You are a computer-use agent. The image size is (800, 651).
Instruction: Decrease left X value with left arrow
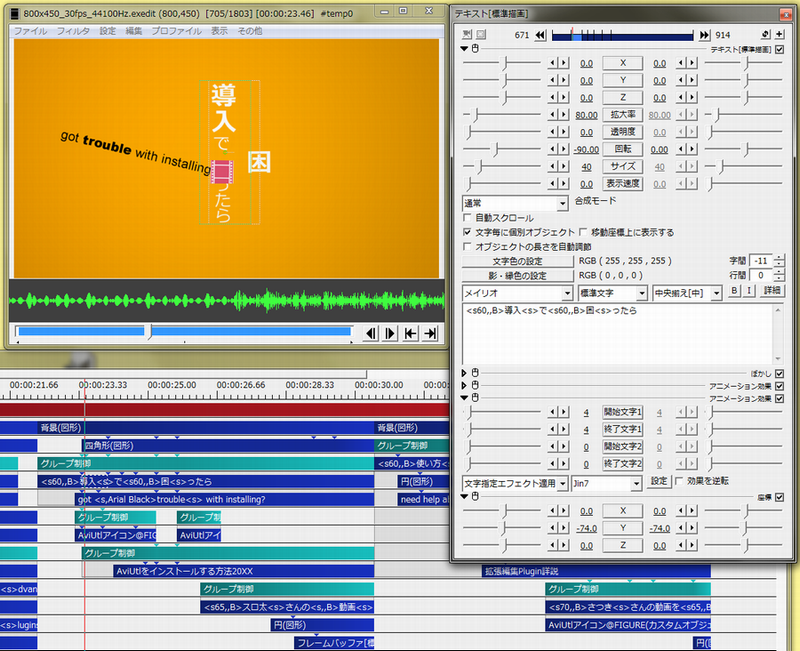click(x=553, y=63)
